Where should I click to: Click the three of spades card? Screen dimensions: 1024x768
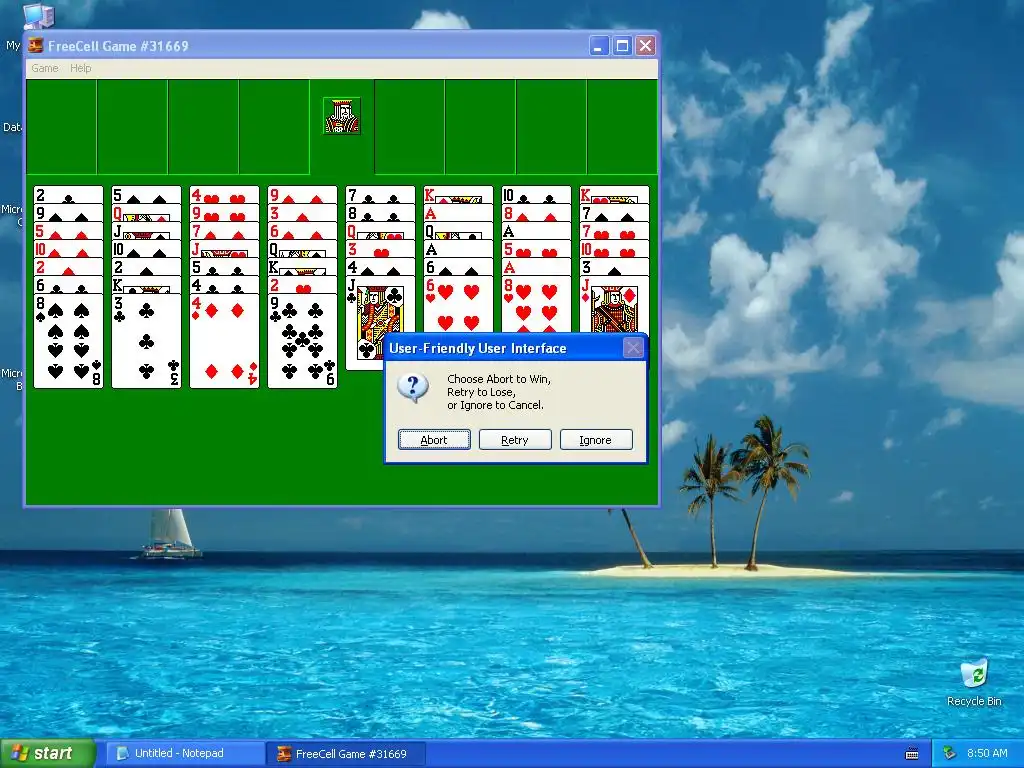(615, 266)
